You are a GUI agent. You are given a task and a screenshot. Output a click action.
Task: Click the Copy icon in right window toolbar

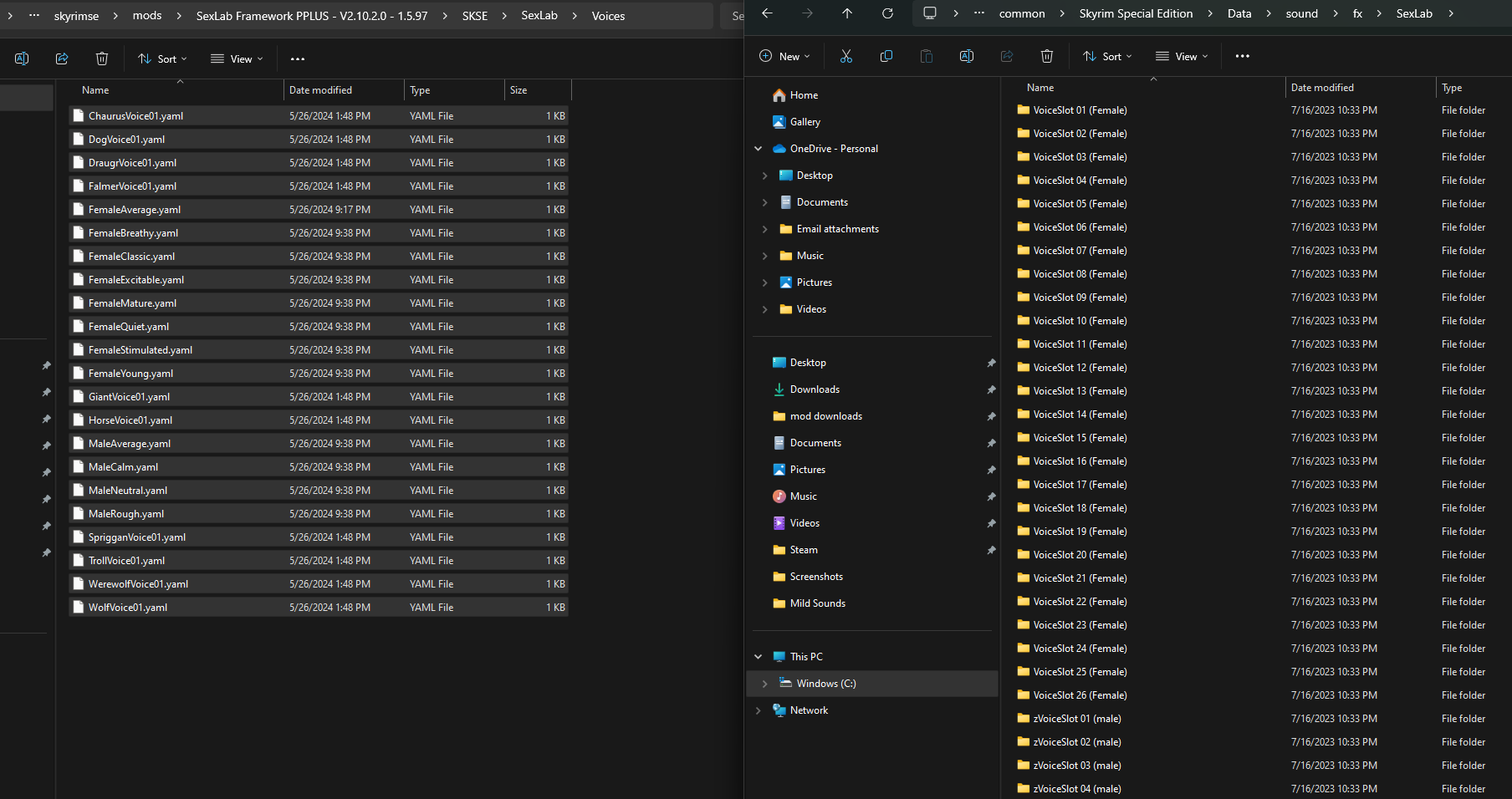click(x=886, y=56)
